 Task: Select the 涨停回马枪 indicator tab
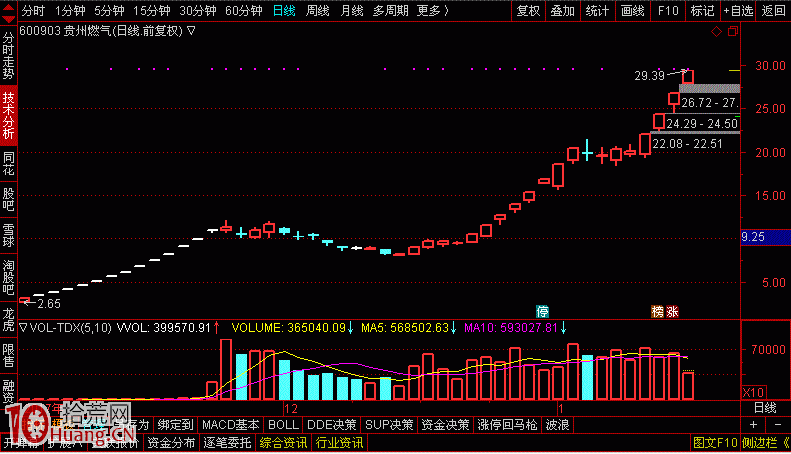coord(507,425)
